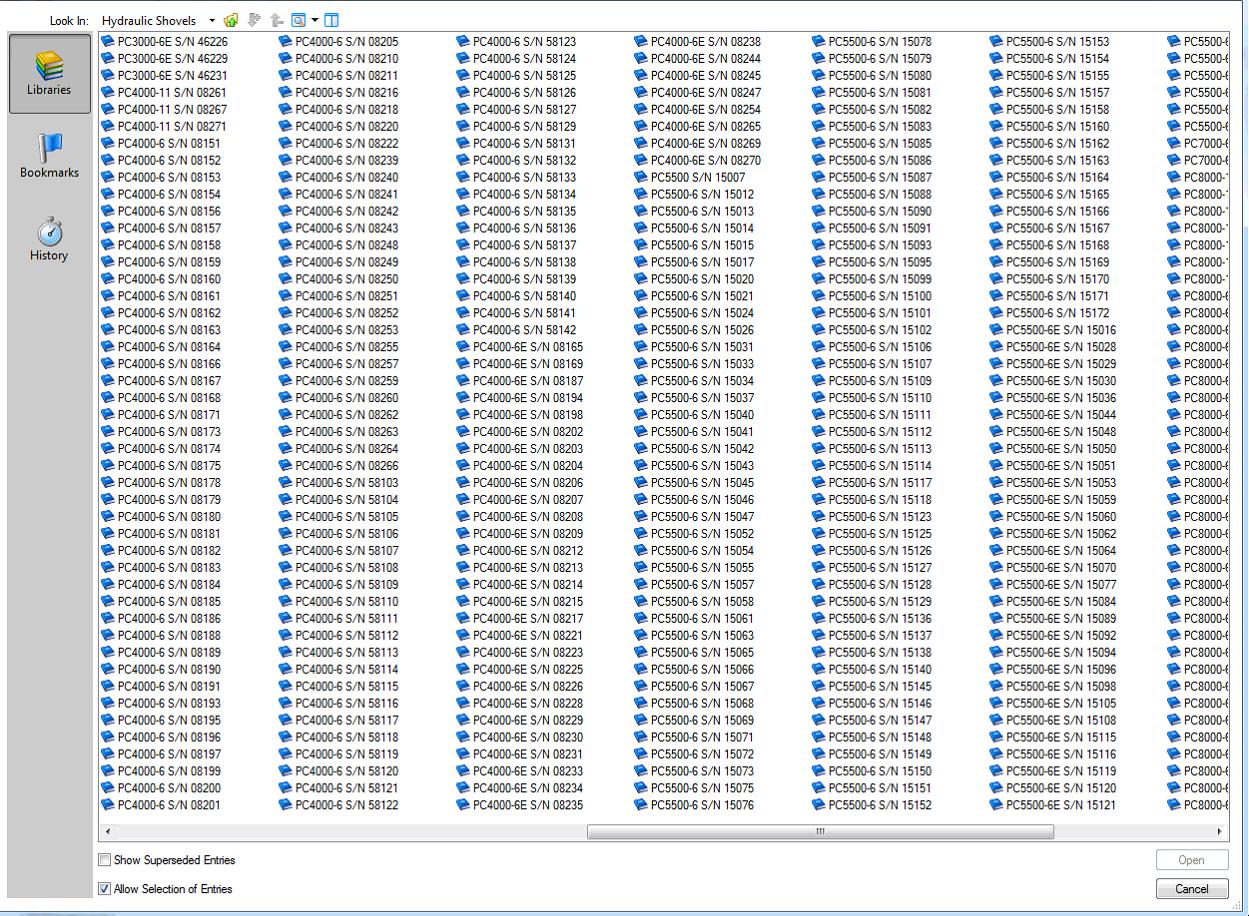Select entry PC5500-6 S/N 15164

point(1050,178)
